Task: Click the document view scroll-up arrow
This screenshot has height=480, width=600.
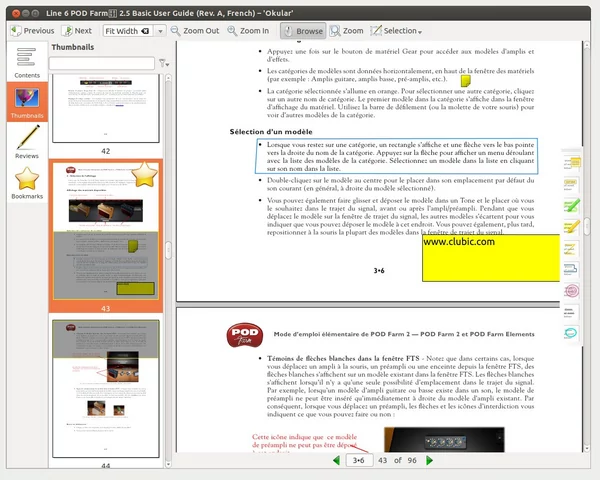Action: click(x=587, y=45)
